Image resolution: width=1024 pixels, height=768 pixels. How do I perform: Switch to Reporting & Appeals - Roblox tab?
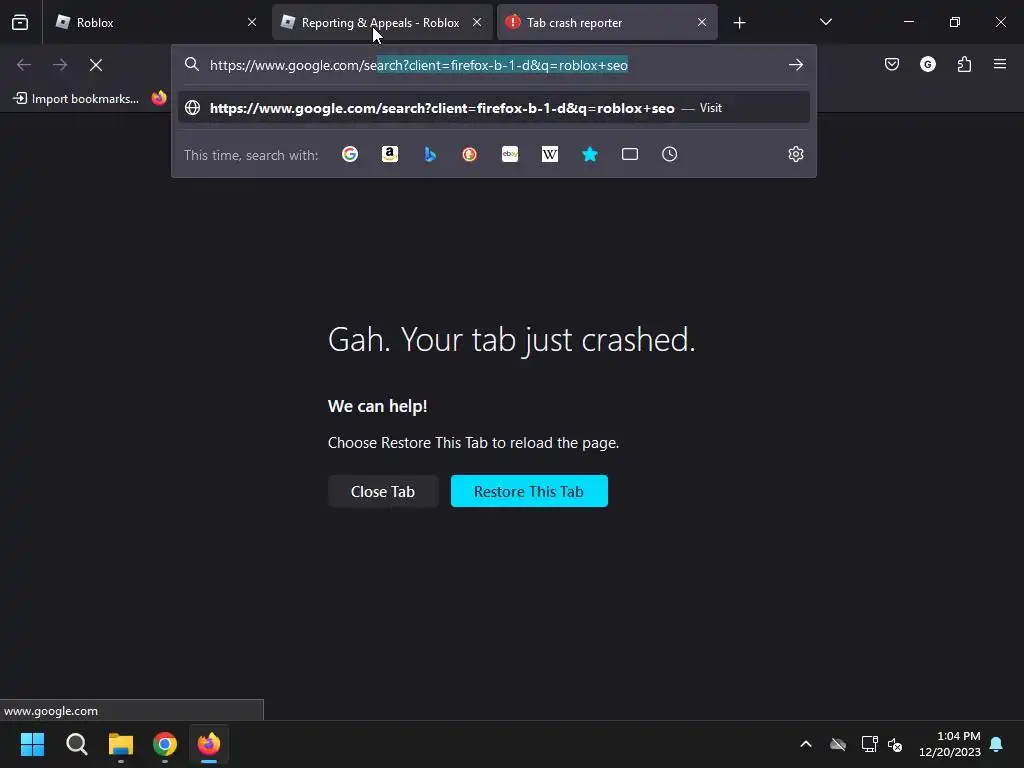382,22
